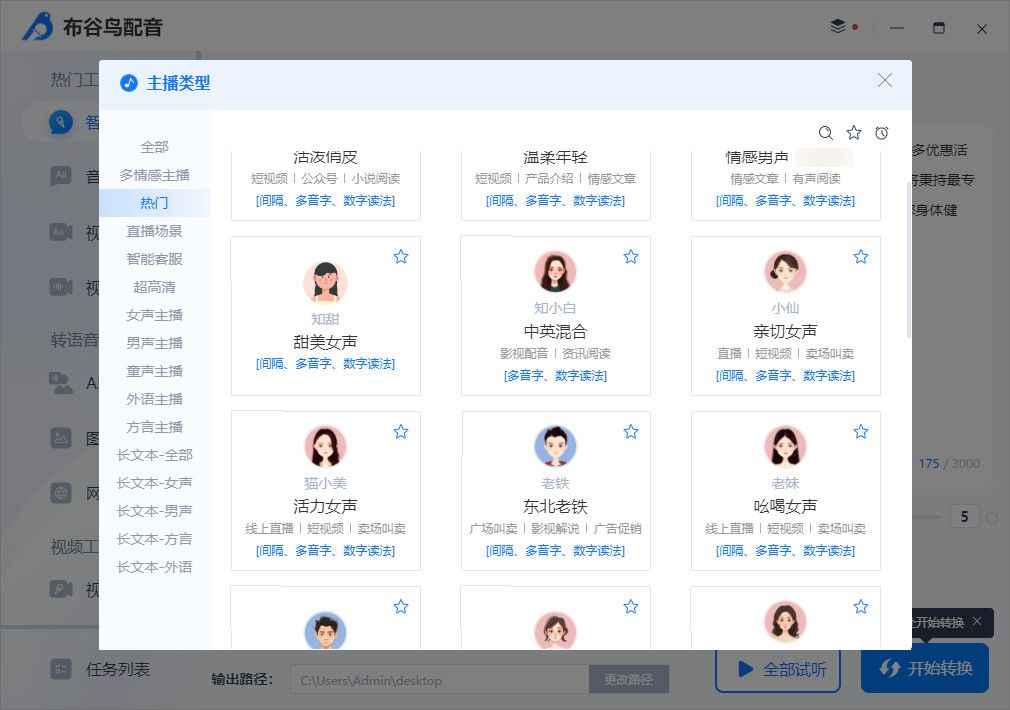Click the layers icon in title bar
Viewport: 1010px width, 710px height.
[x=837, y=26]
